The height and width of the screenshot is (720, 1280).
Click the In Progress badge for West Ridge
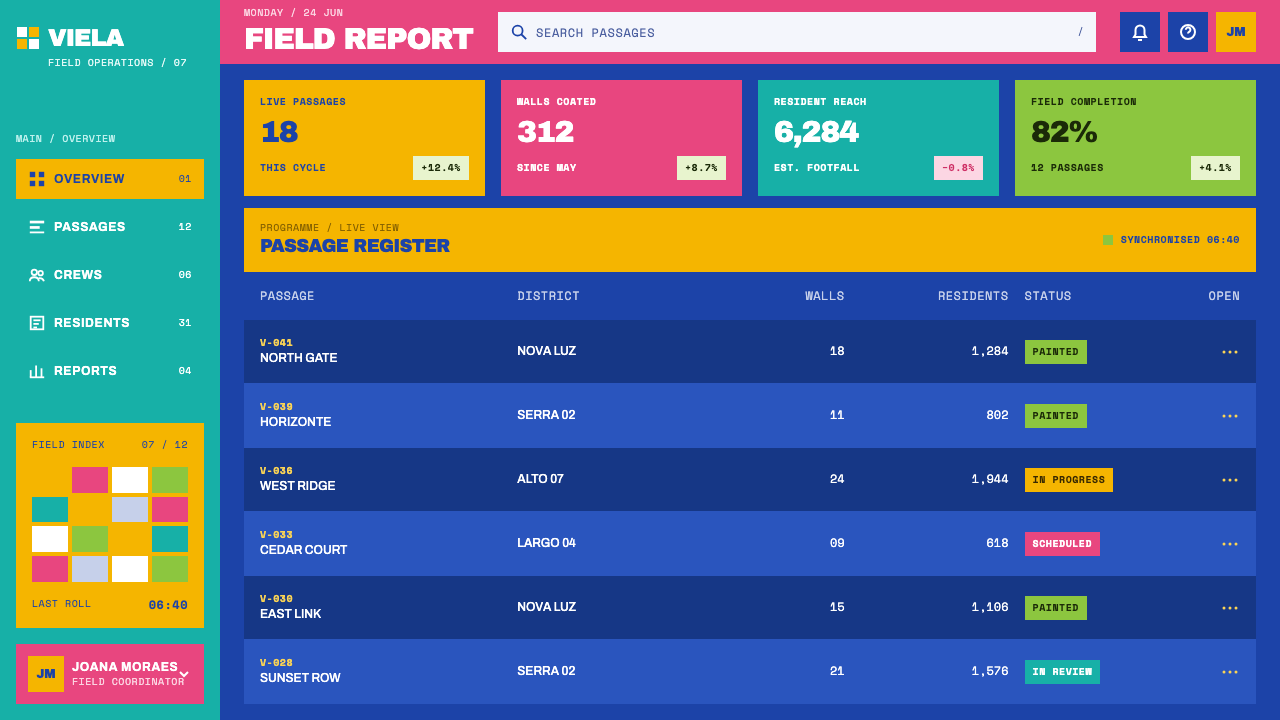point(1069,480)
